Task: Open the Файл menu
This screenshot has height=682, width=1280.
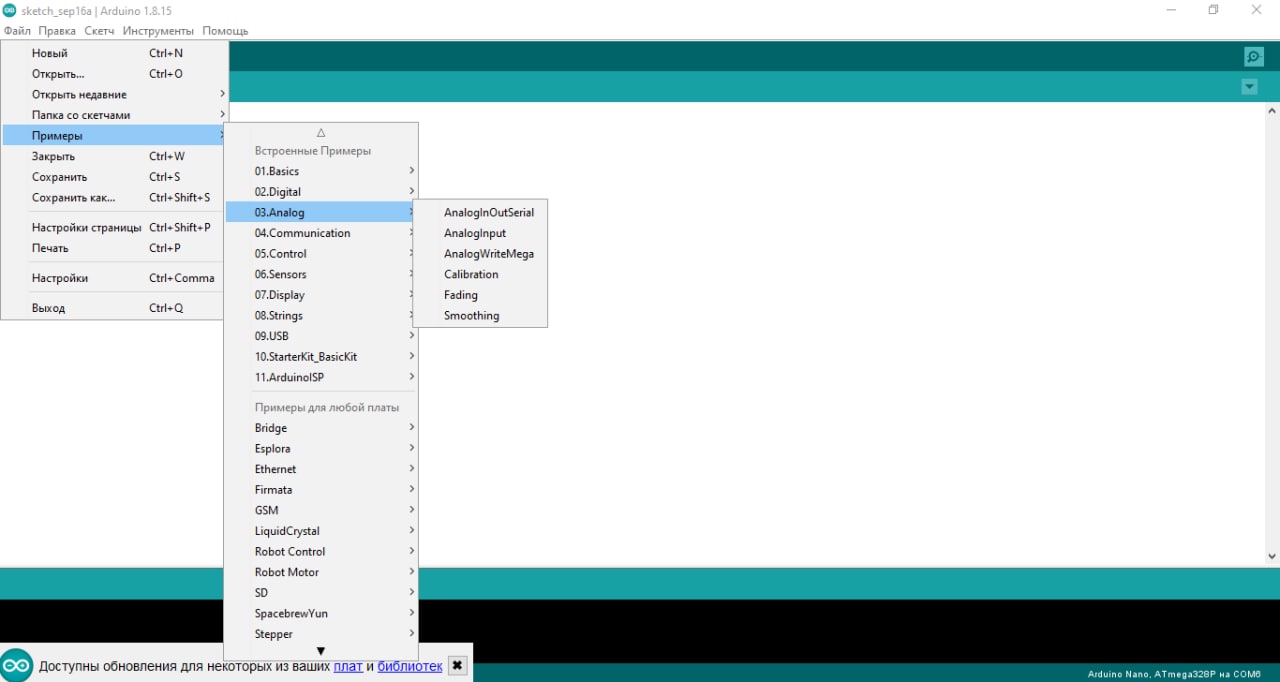Action: pos(17,31)
